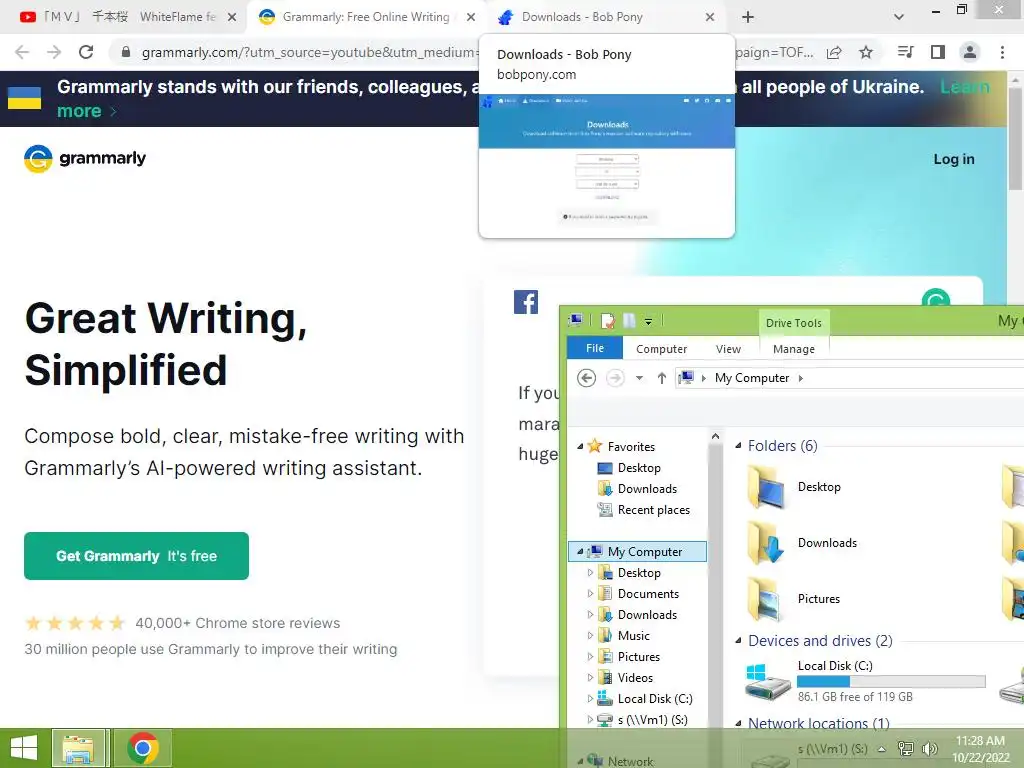This screenshot has height=768, width=1024.
Task: Click Explorer's Properties quick access icon
Action: [607, 321]
